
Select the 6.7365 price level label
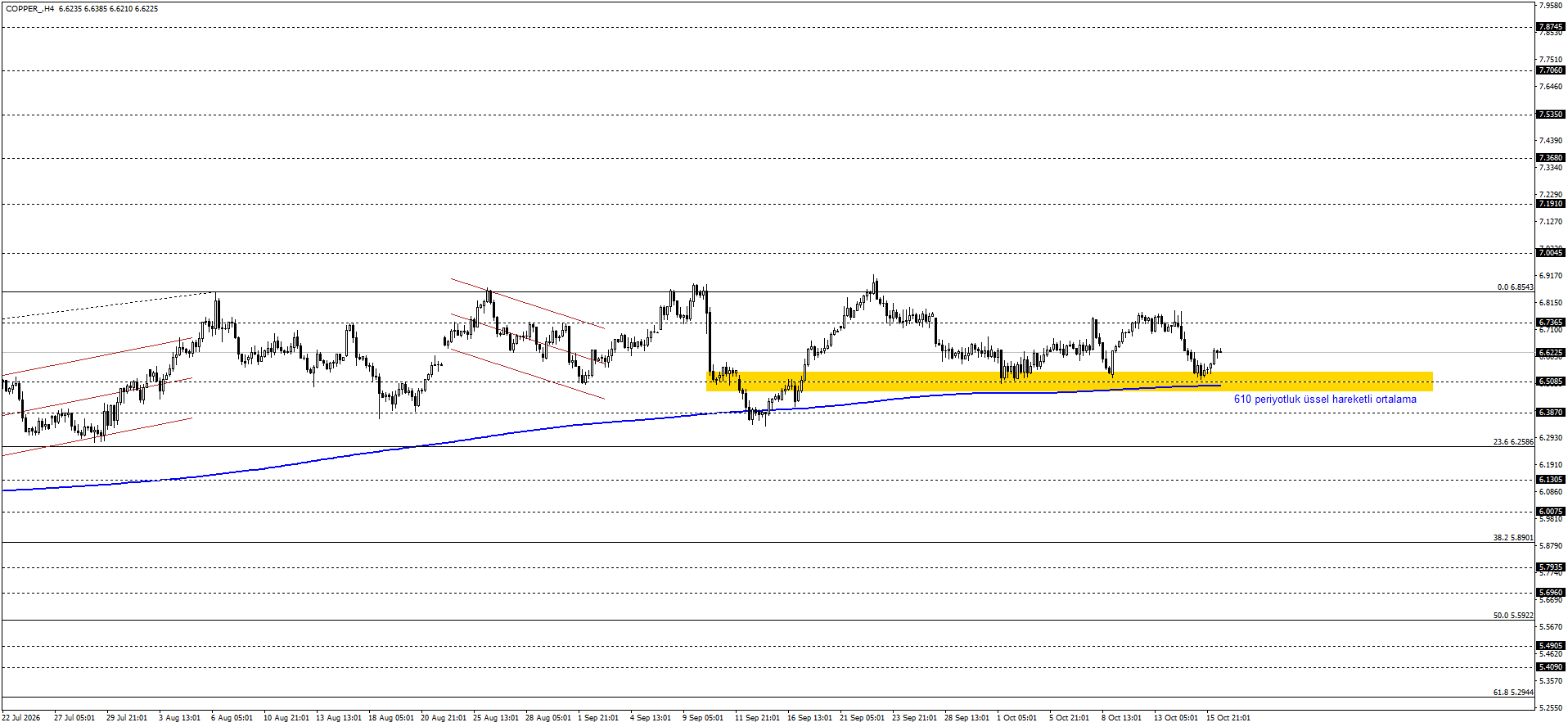point(1551,323)
